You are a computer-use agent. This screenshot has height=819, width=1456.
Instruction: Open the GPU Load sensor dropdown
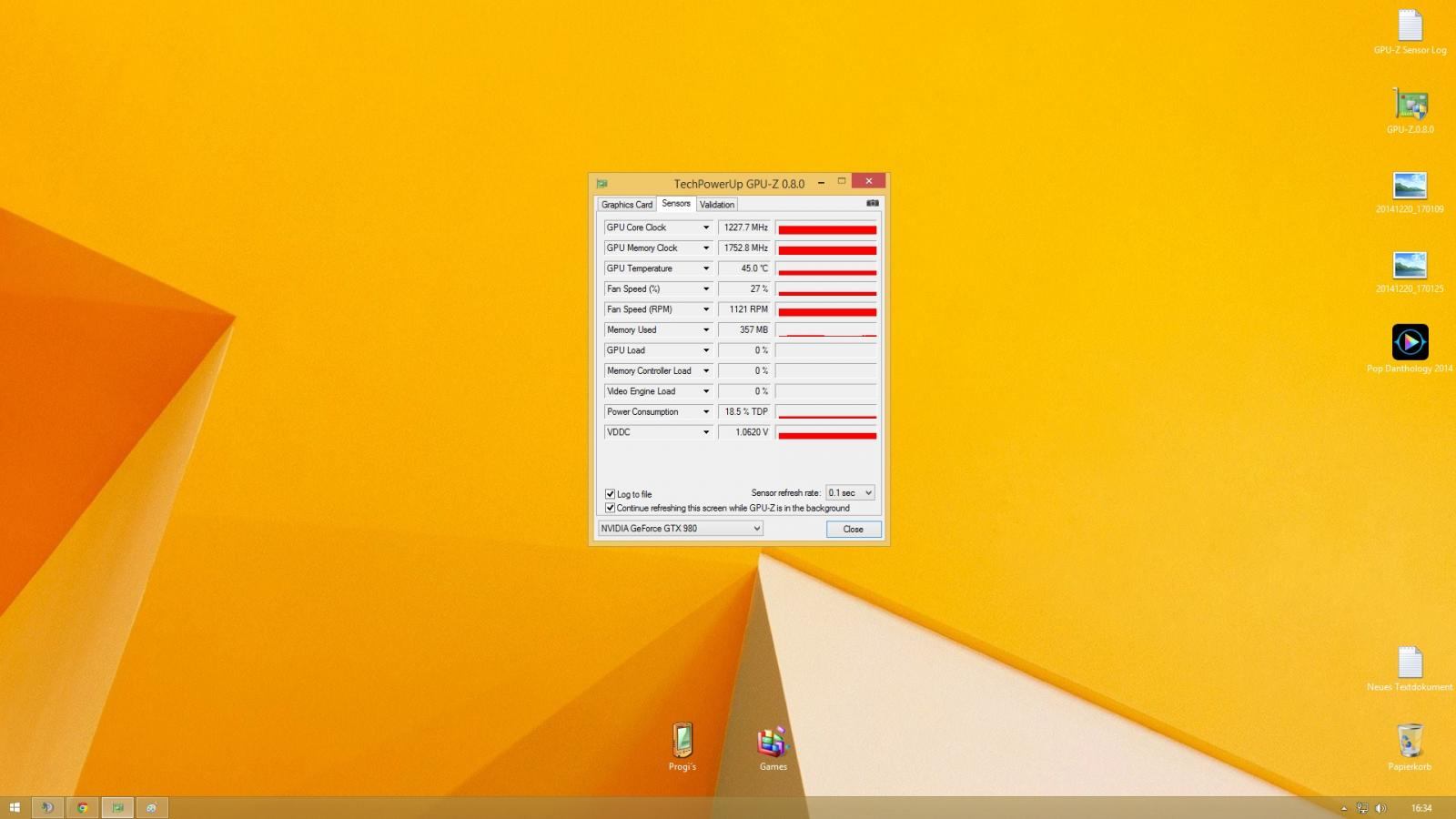(x=705, y=350)
